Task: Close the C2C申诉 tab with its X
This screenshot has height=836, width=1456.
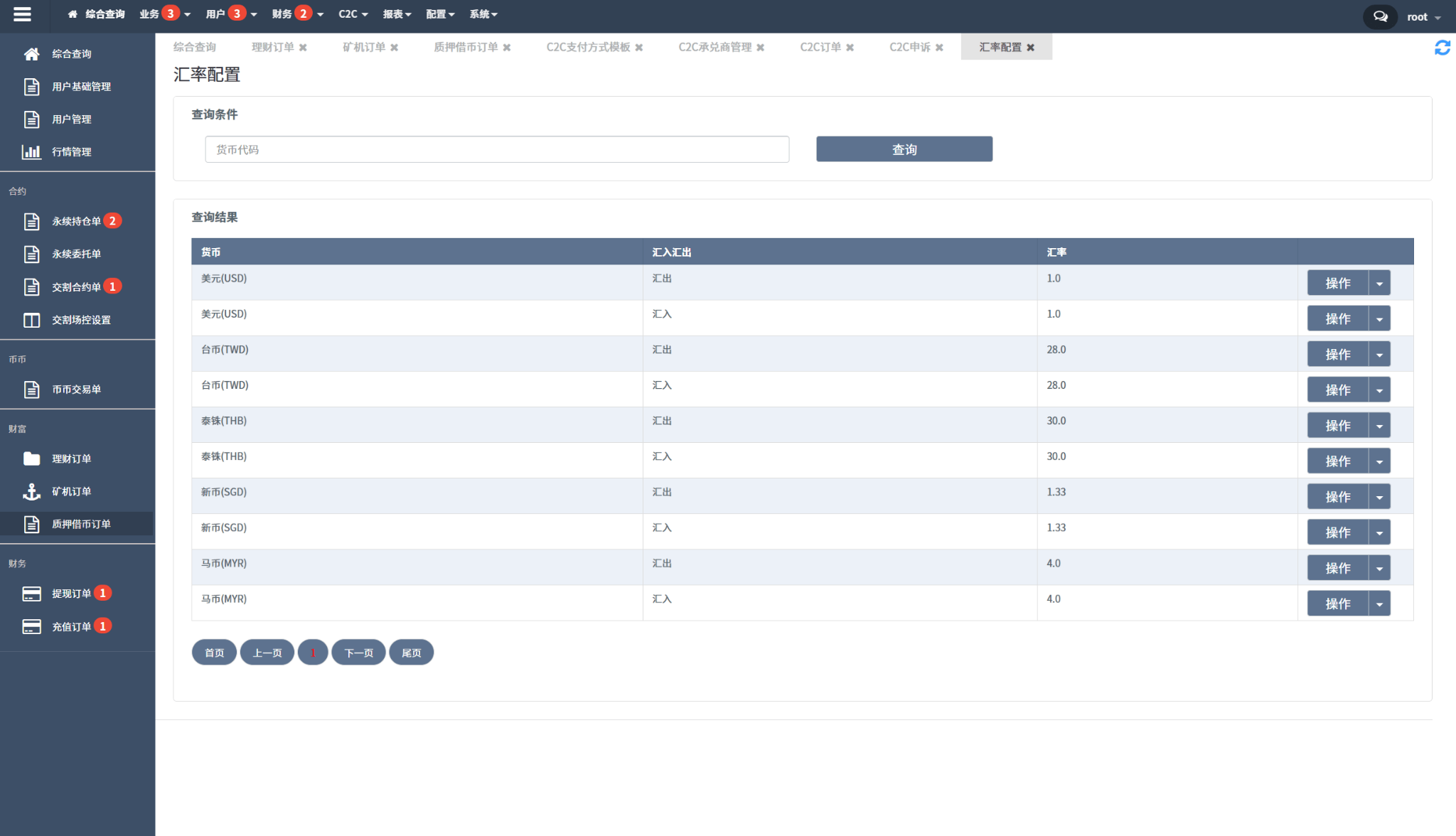Action: [x=939, y=48]
